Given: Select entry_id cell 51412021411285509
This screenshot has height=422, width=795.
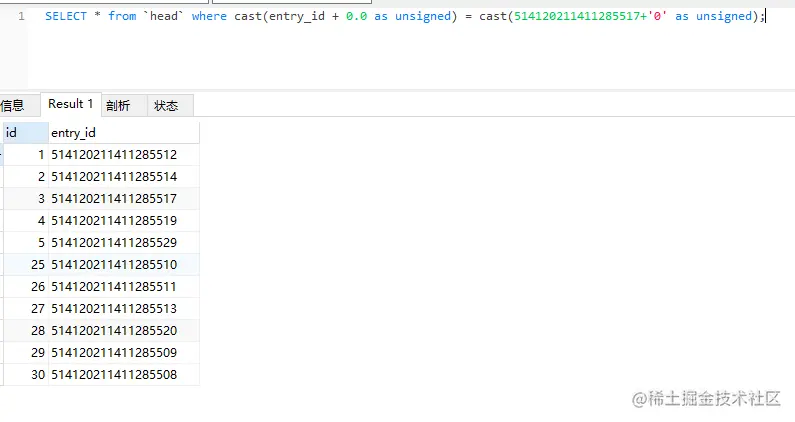Looking at the screenshot, I should [124, 353].
